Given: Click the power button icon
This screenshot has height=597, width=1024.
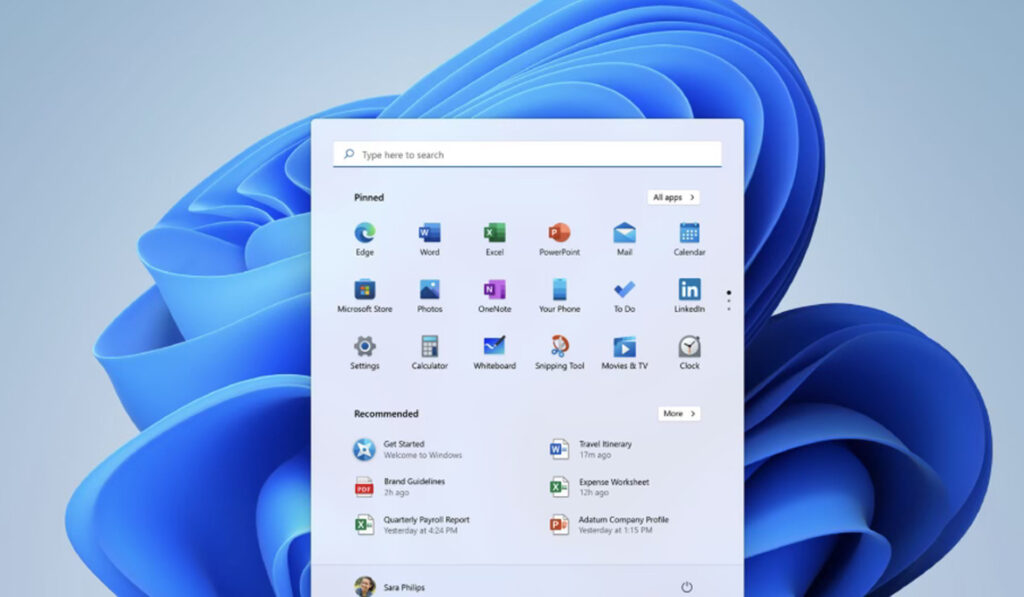Looking at the screenshot, I should pos(686,587).
